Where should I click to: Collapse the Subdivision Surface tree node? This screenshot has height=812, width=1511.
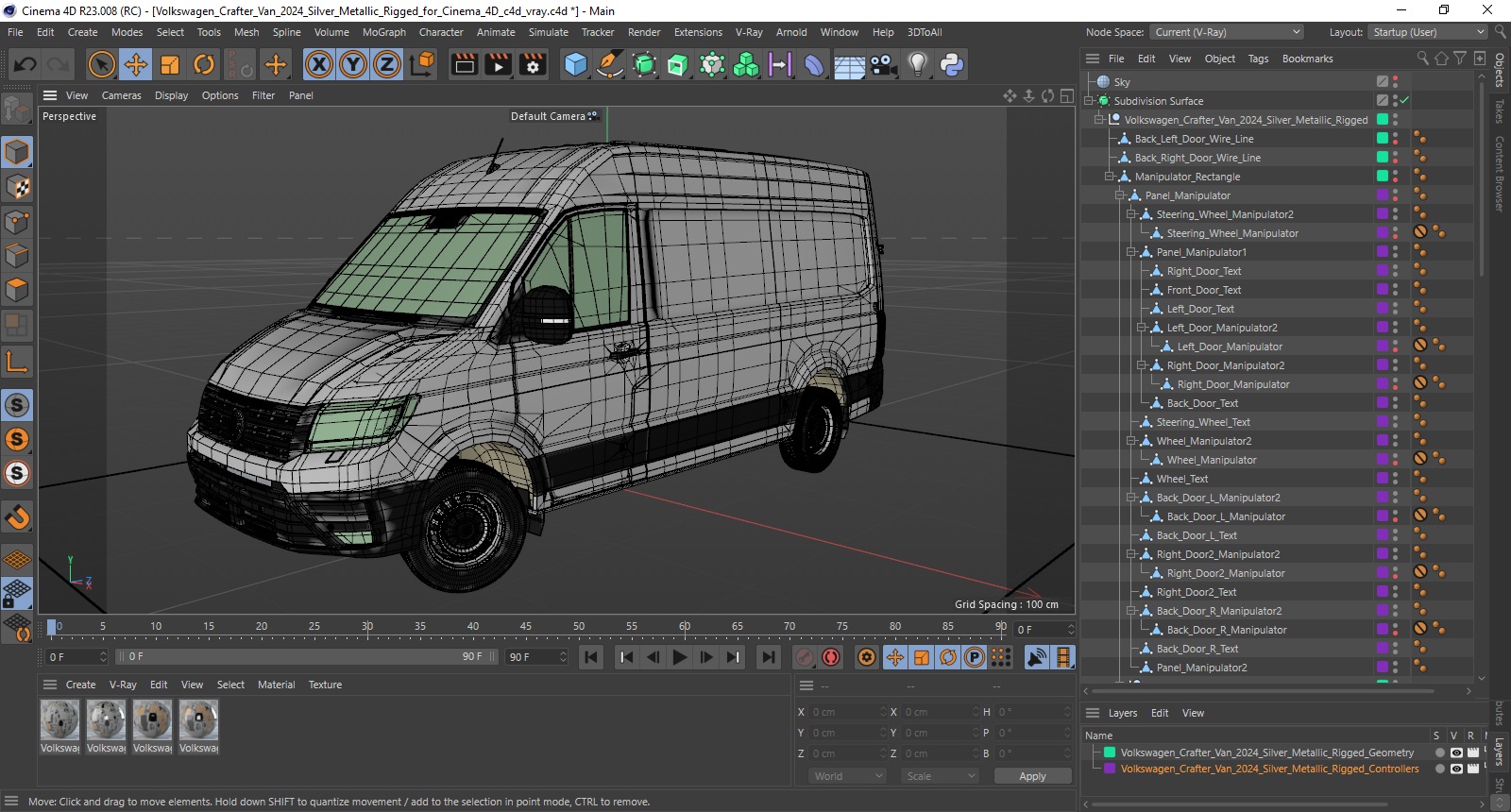coord(1089,101)
